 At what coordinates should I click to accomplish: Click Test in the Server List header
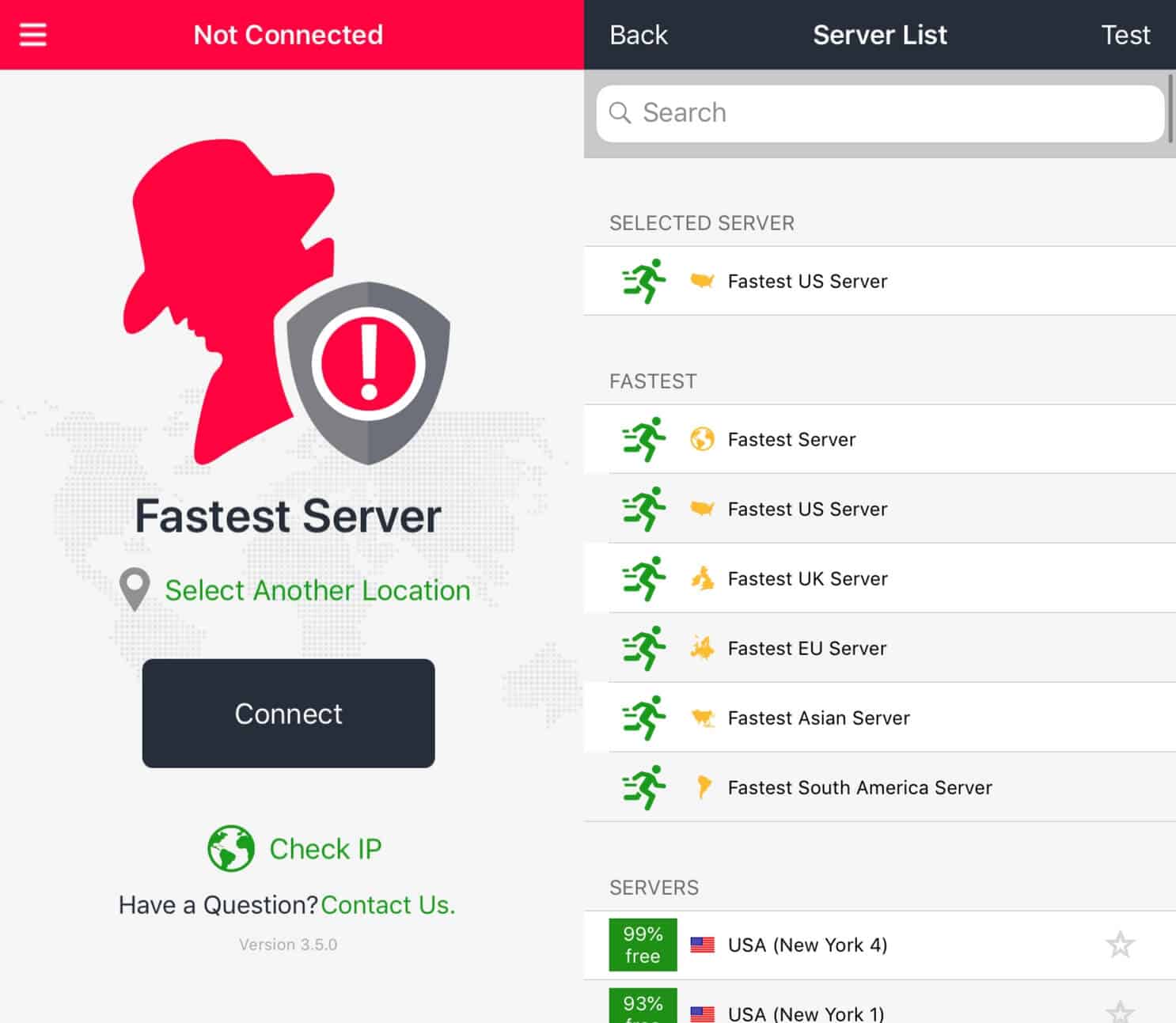click(x=1125, y=35)
